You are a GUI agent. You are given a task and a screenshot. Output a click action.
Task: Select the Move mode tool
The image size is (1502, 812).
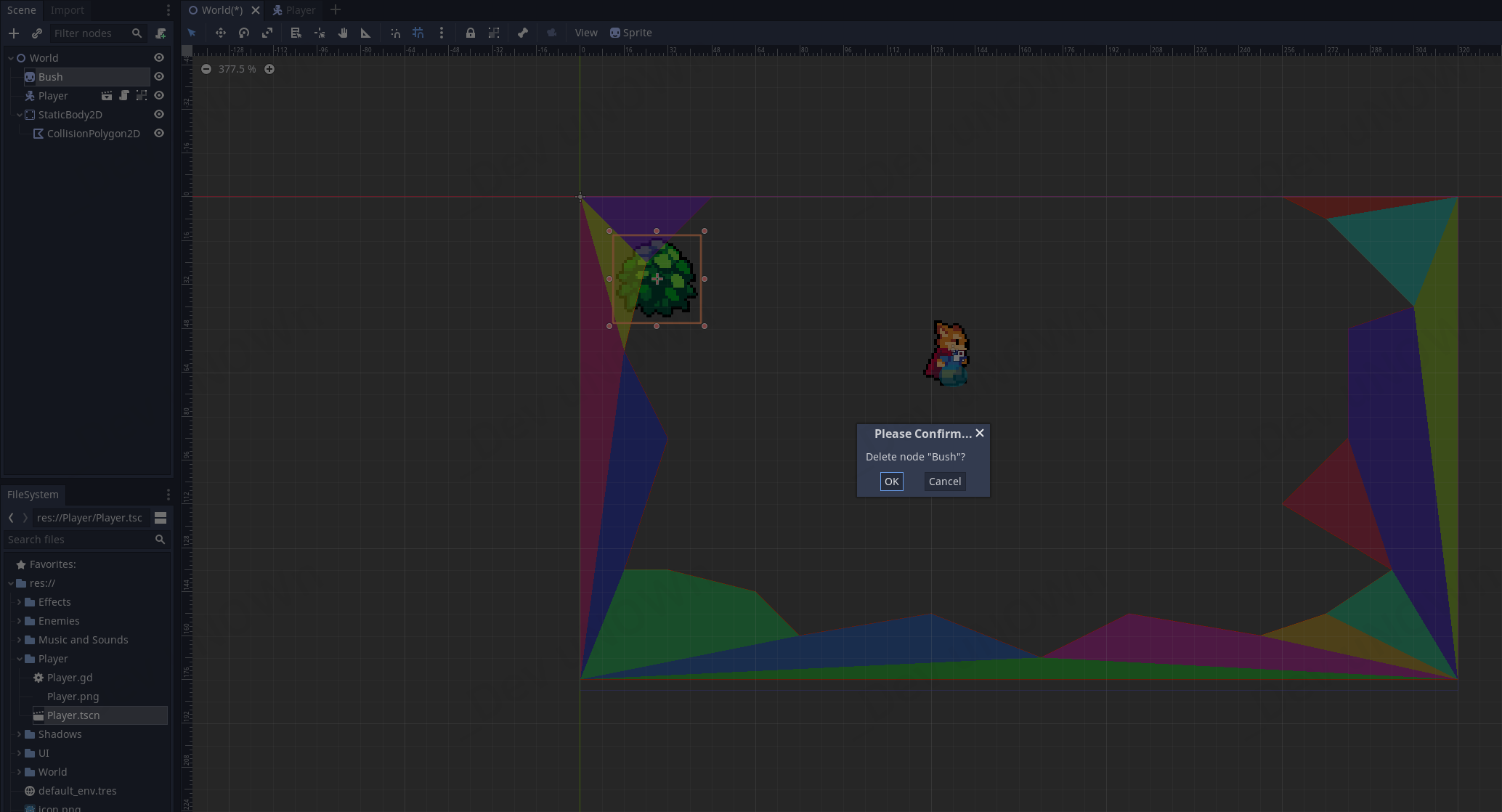[221, 33]
